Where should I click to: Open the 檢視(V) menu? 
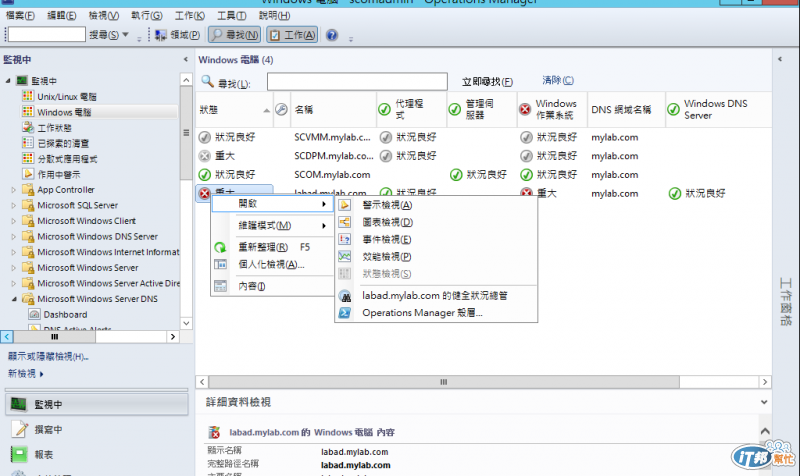pos(104,16)
